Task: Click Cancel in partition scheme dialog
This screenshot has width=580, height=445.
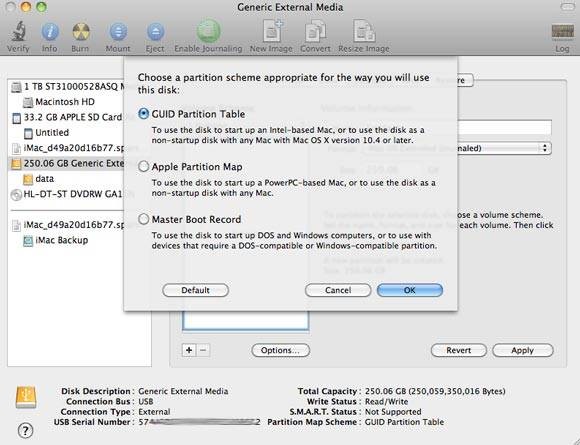Action: coord(338,290)
